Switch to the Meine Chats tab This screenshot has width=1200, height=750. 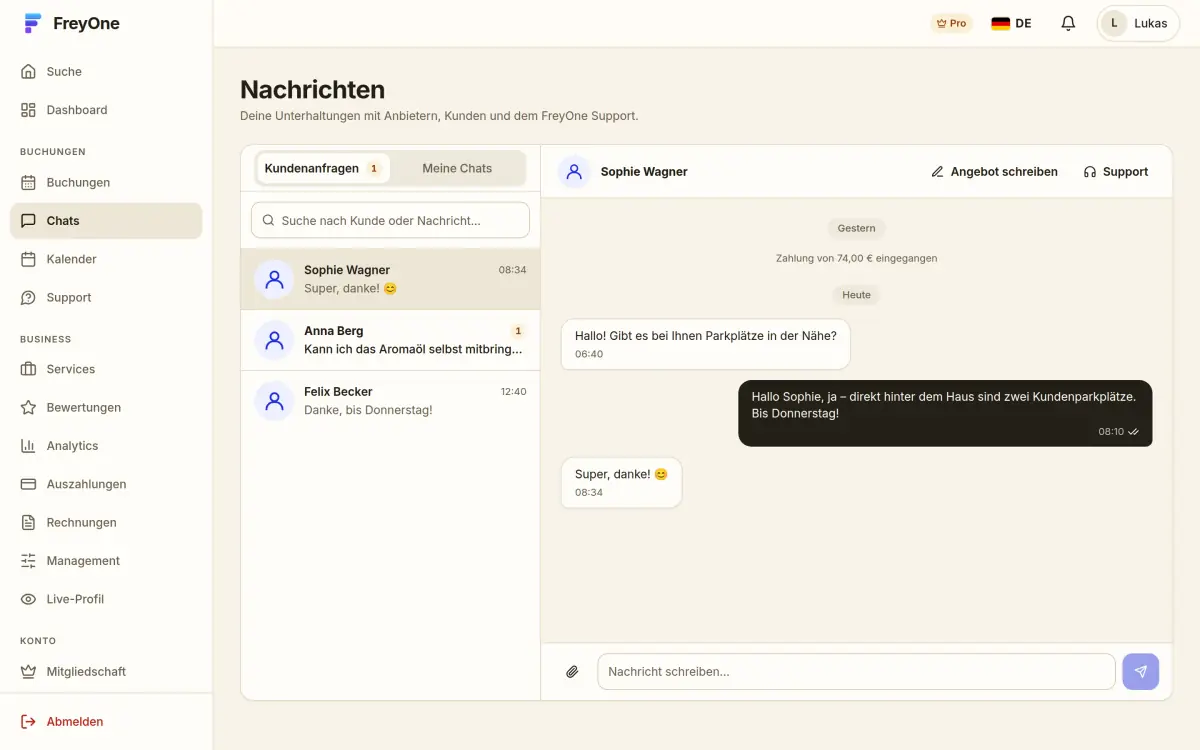point(457,169)
